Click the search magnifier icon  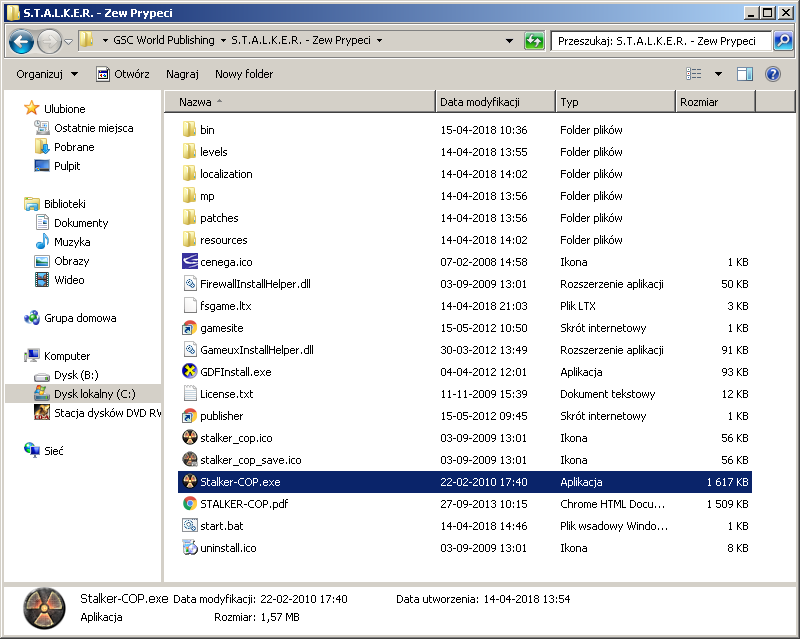click(783, 41)
